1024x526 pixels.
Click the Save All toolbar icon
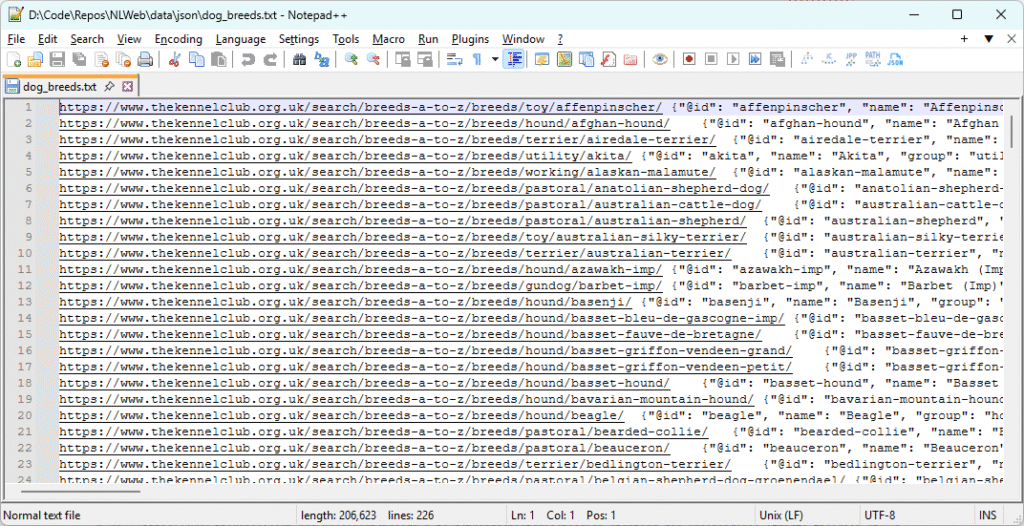click(x=79, y=60)
